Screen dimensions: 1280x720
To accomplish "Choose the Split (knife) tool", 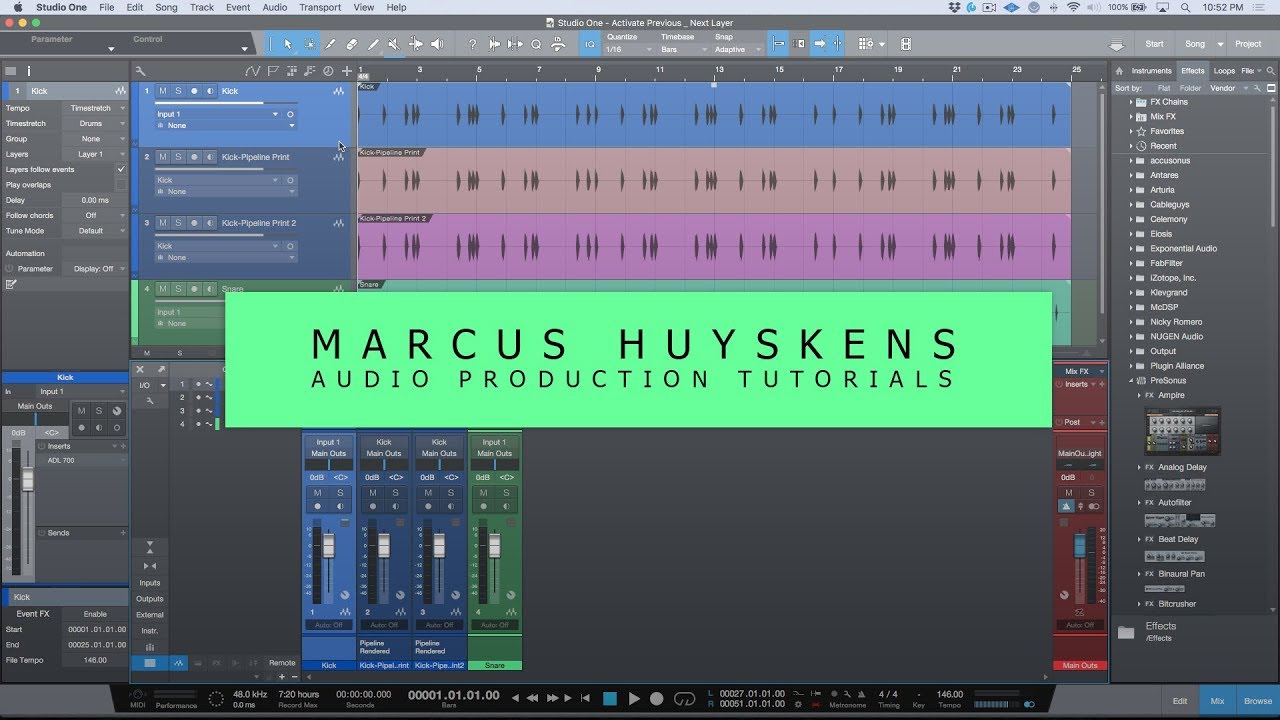I will click(x=330, y=44).
